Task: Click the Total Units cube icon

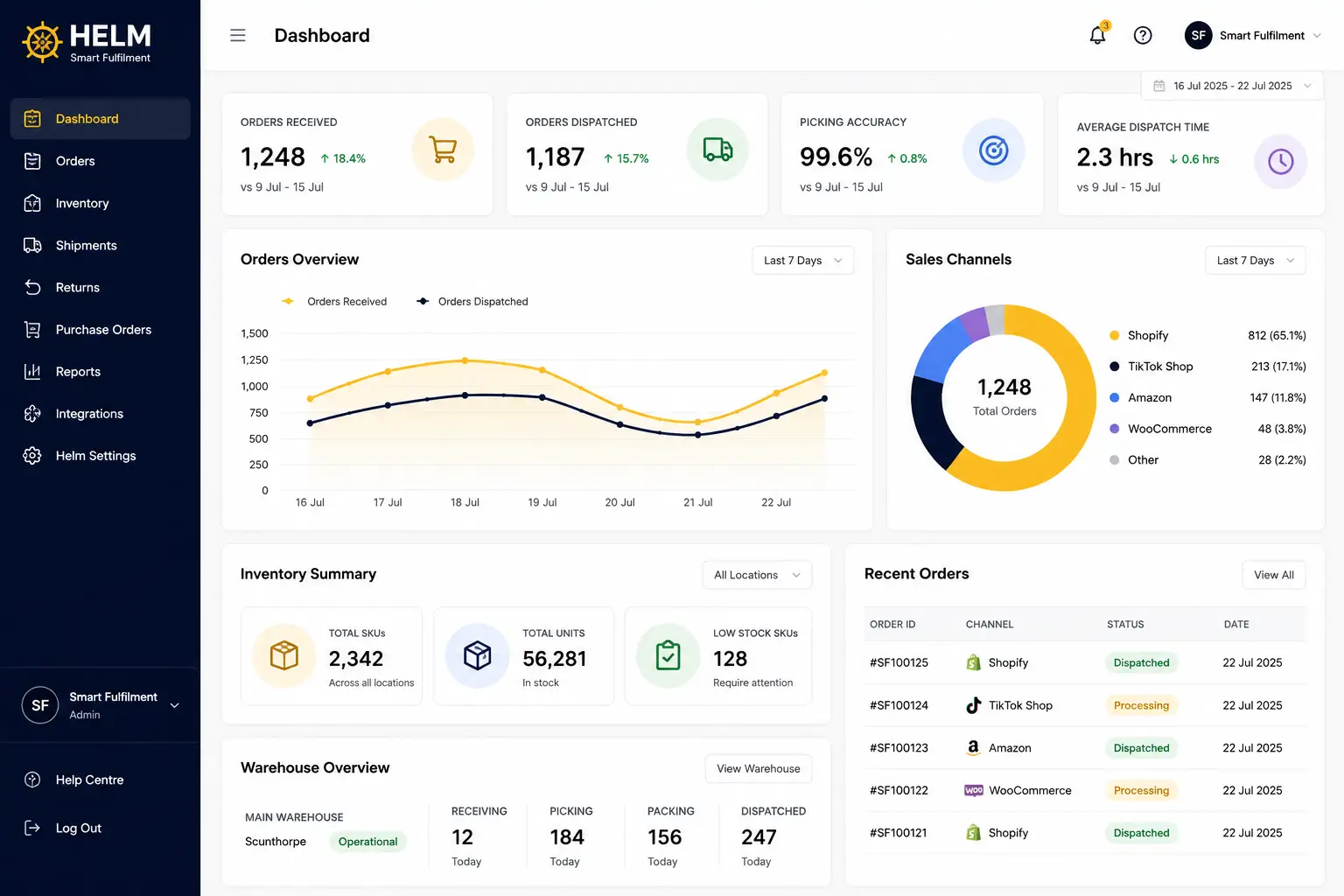Action: click(x=477, y=655)
